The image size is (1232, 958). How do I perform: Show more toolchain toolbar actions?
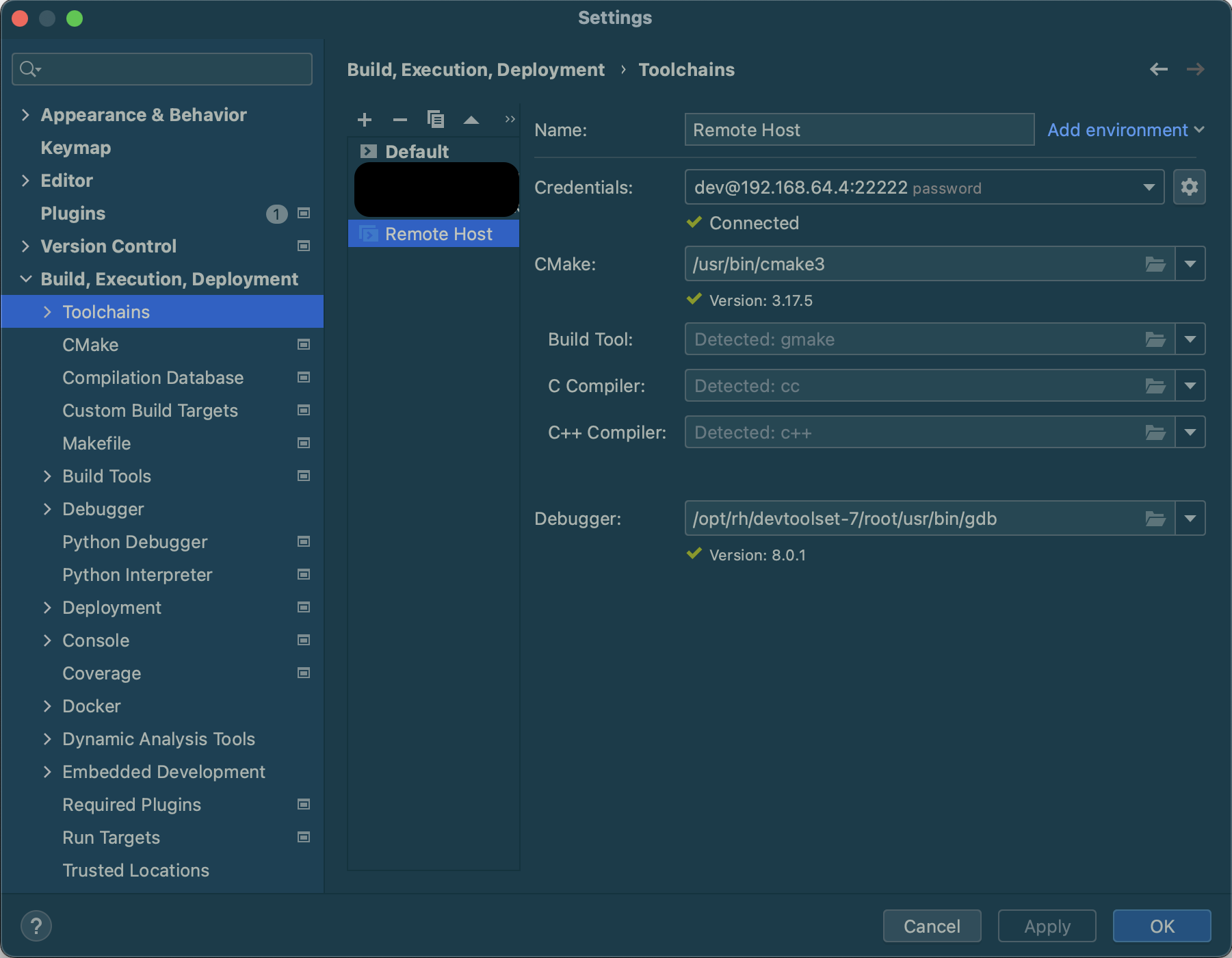pyautogui.click(x=510, y=119)
